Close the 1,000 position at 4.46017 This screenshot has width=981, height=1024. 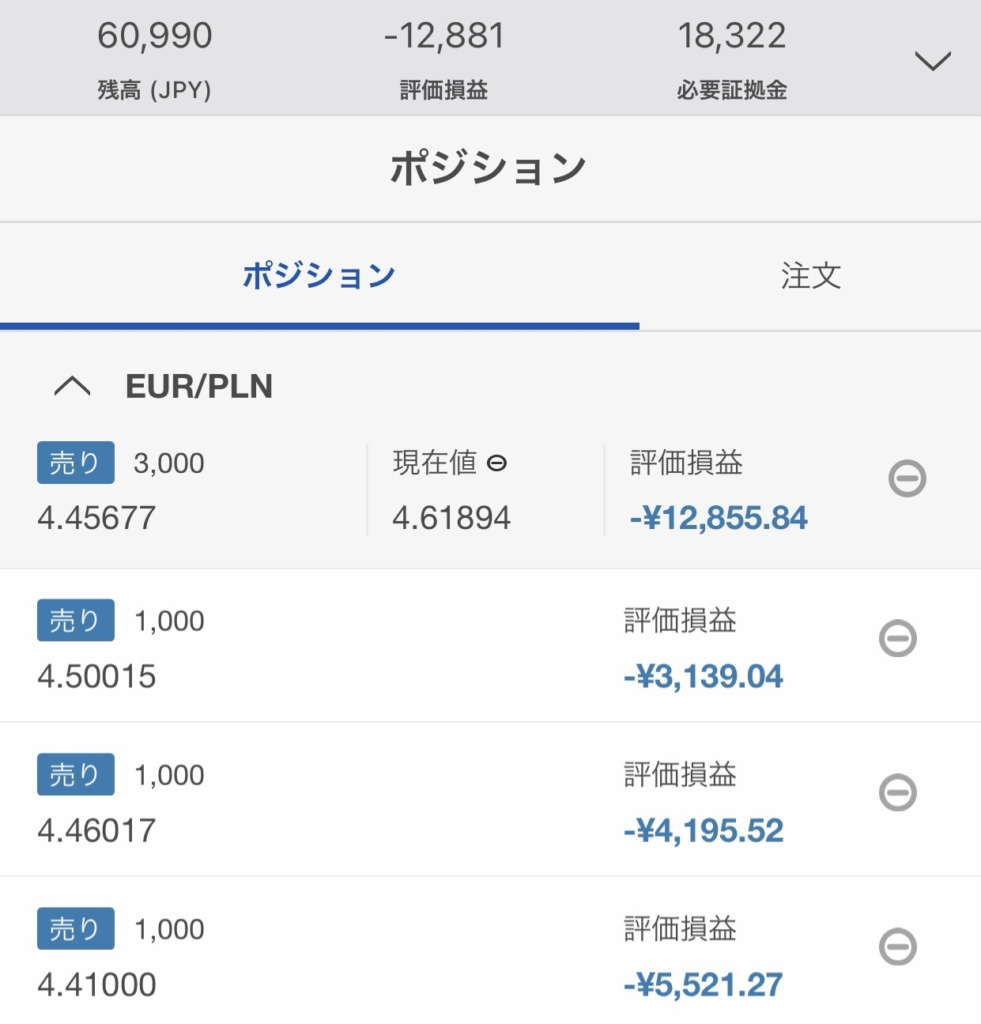point(898,792)
